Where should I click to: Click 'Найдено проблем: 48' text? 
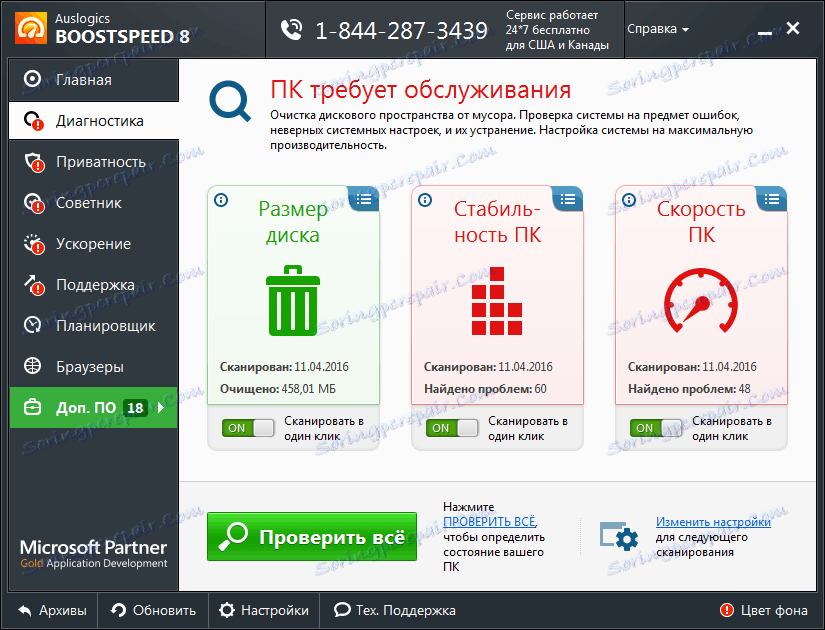[x=689, y=389]
